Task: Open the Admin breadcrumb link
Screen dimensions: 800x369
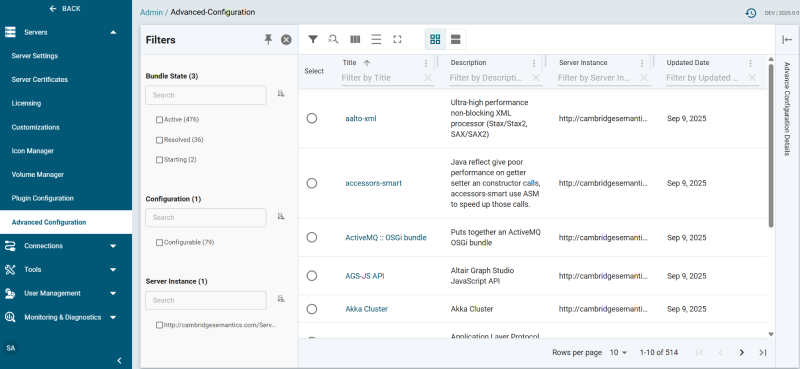Action: pos(151,12)
